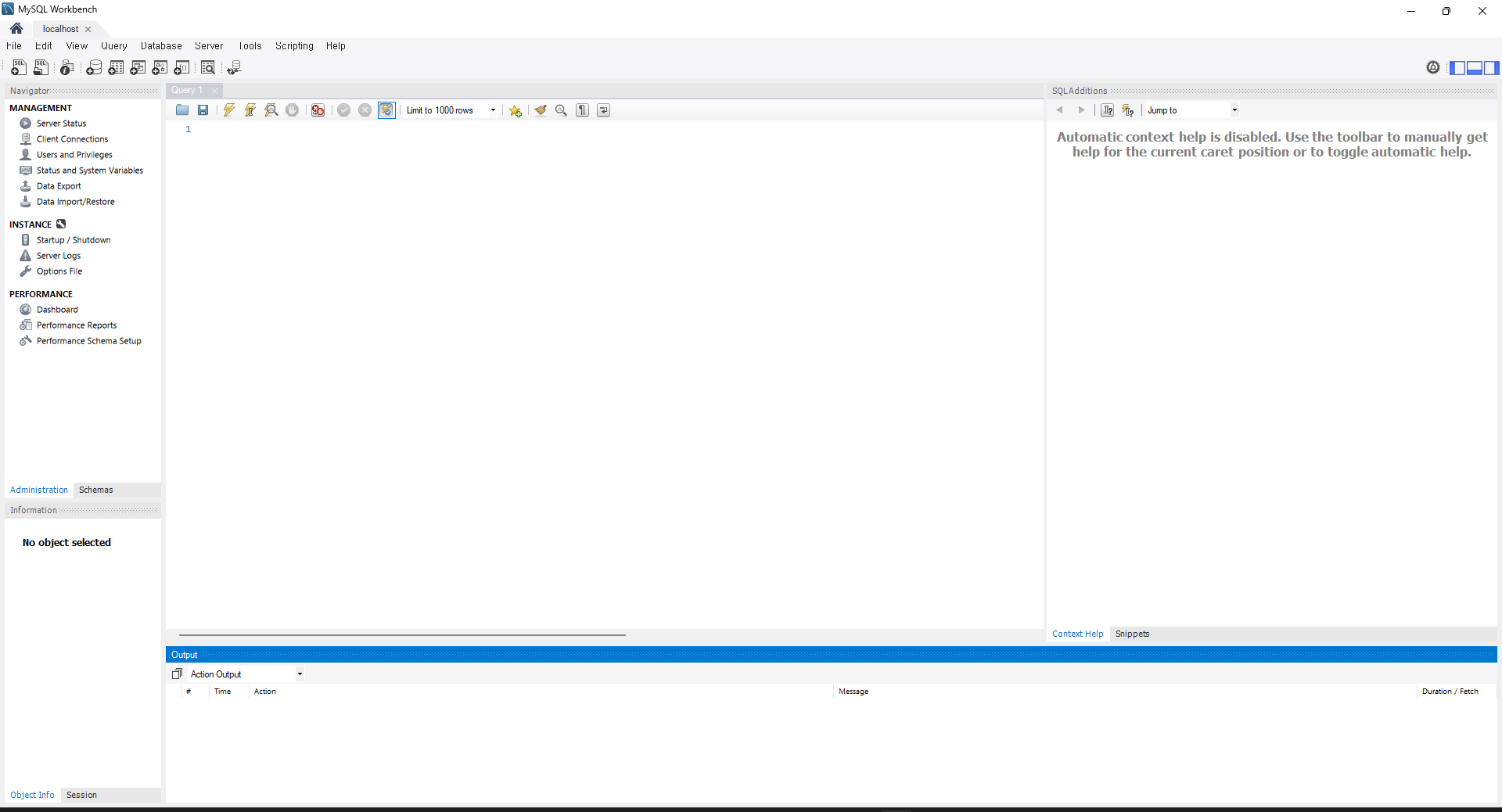Open the File menu
The height and width of the screenshot is (812, 1502).
(x=14, y=46)
